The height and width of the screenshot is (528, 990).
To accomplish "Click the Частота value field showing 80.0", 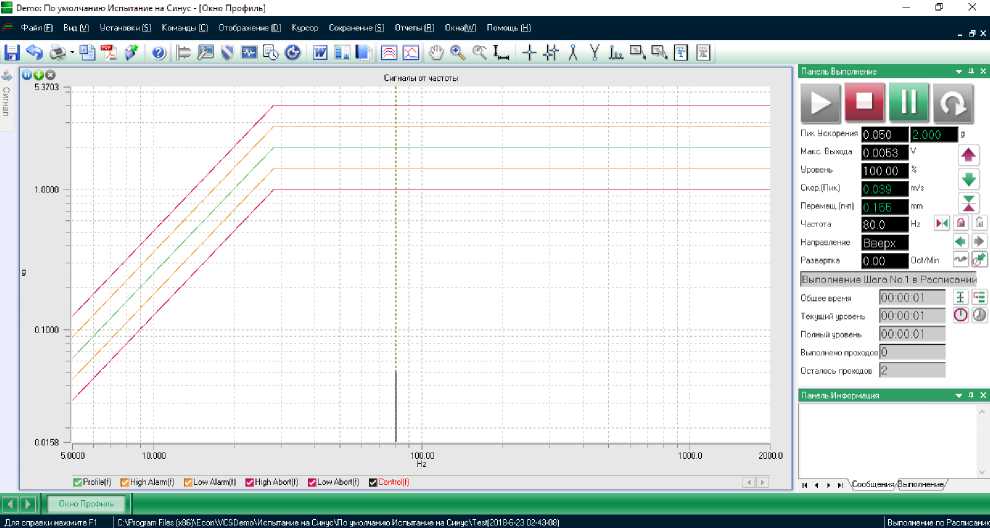I will pos(885,224).
